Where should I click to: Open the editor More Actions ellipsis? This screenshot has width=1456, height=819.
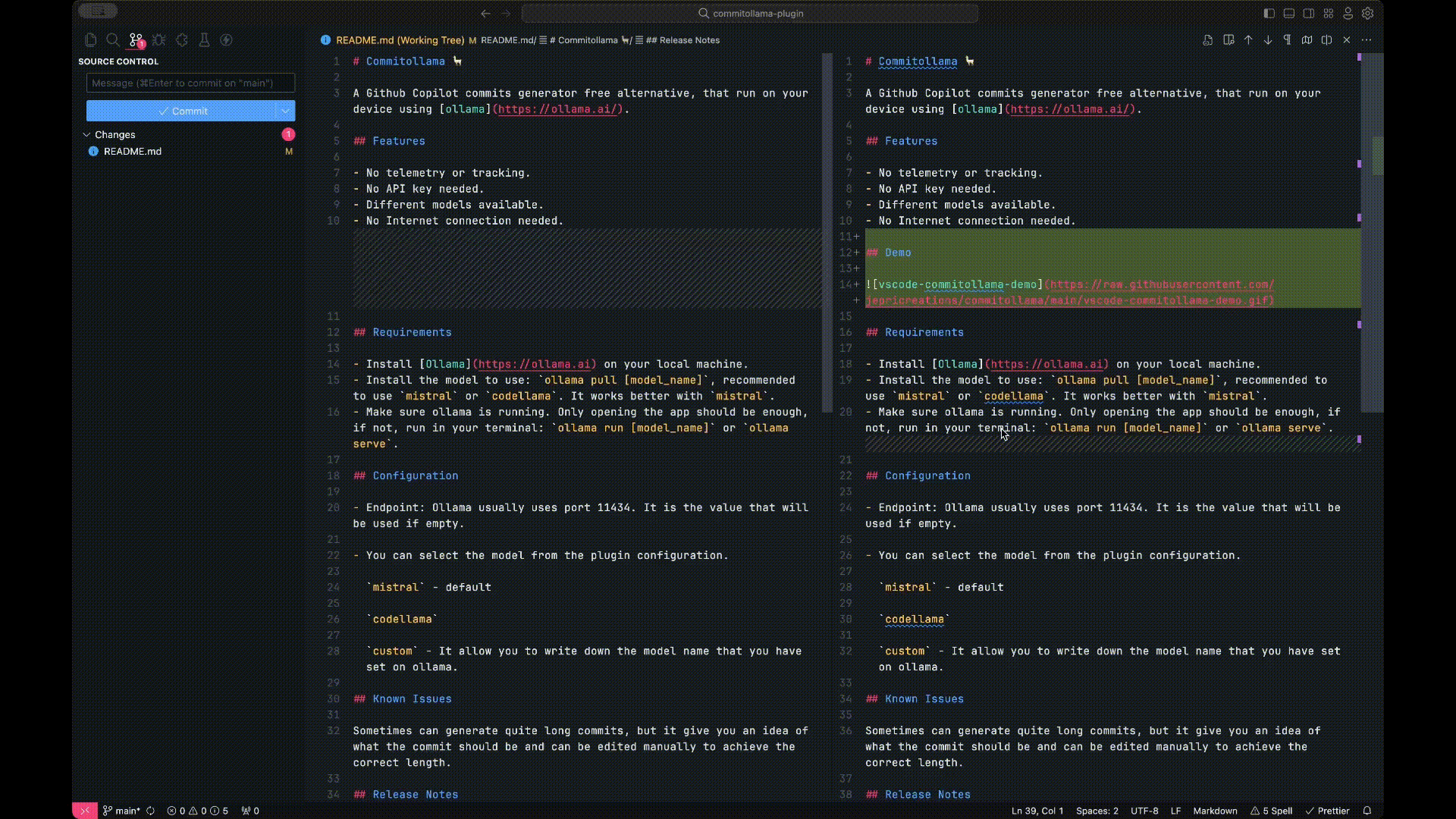pos(1367,40)
